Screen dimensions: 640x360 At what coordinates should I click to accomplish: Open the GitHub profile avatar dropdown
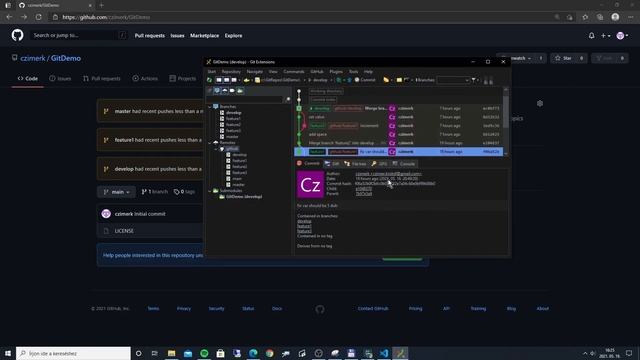click(x=622, y=36)
